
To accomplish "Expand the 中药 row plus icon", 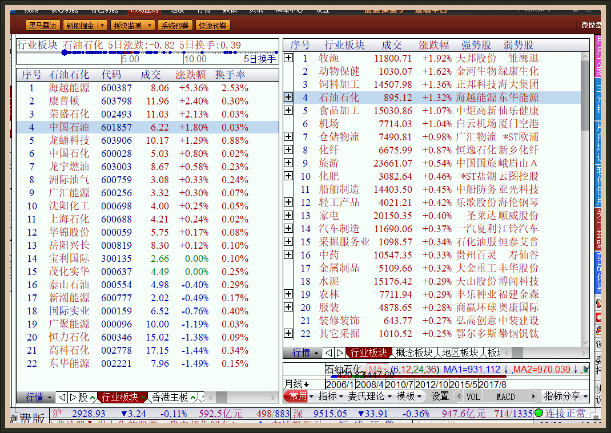I will 288,254.
